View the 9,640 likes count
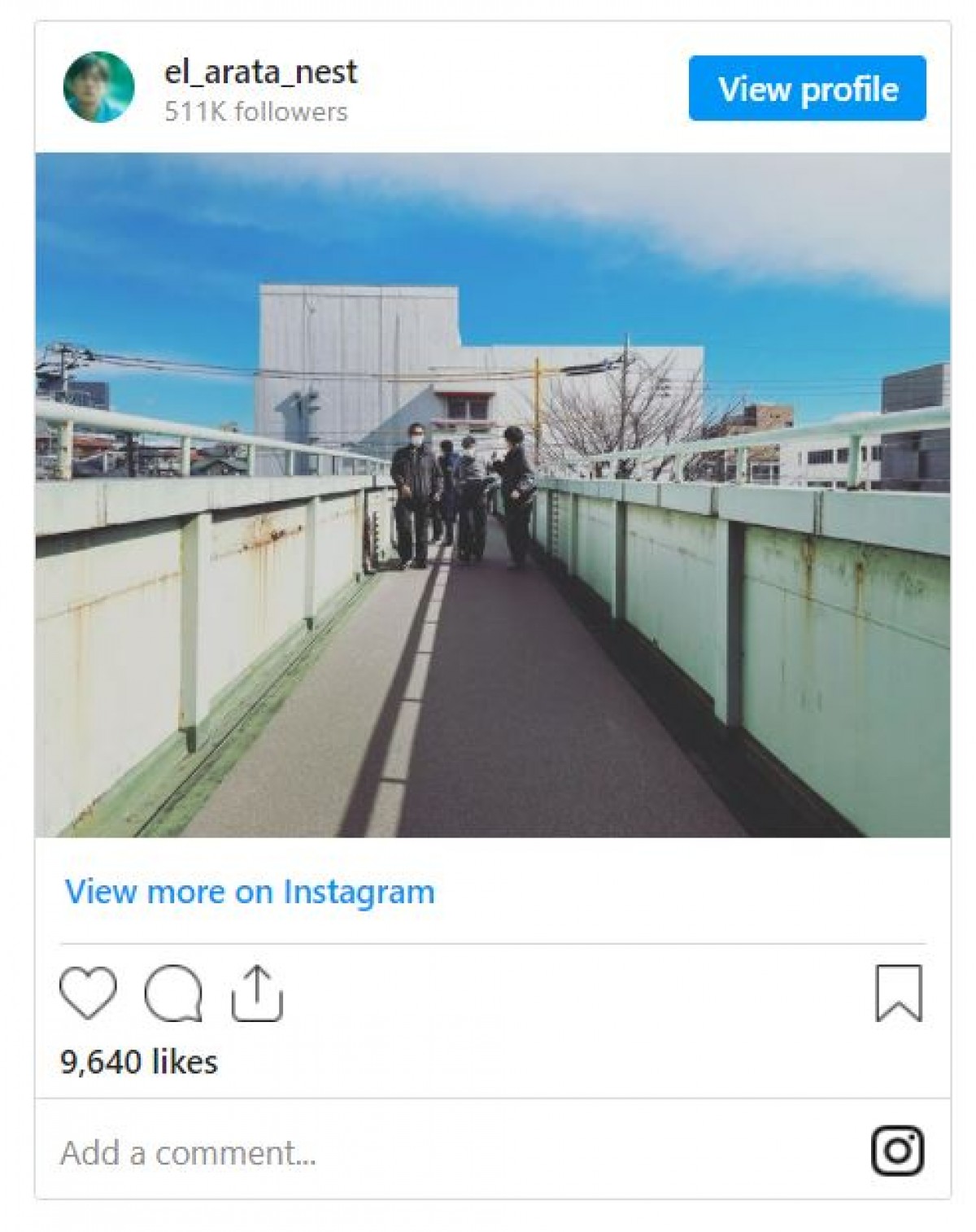This screenshot has height=1232, width=976. 139,1062
